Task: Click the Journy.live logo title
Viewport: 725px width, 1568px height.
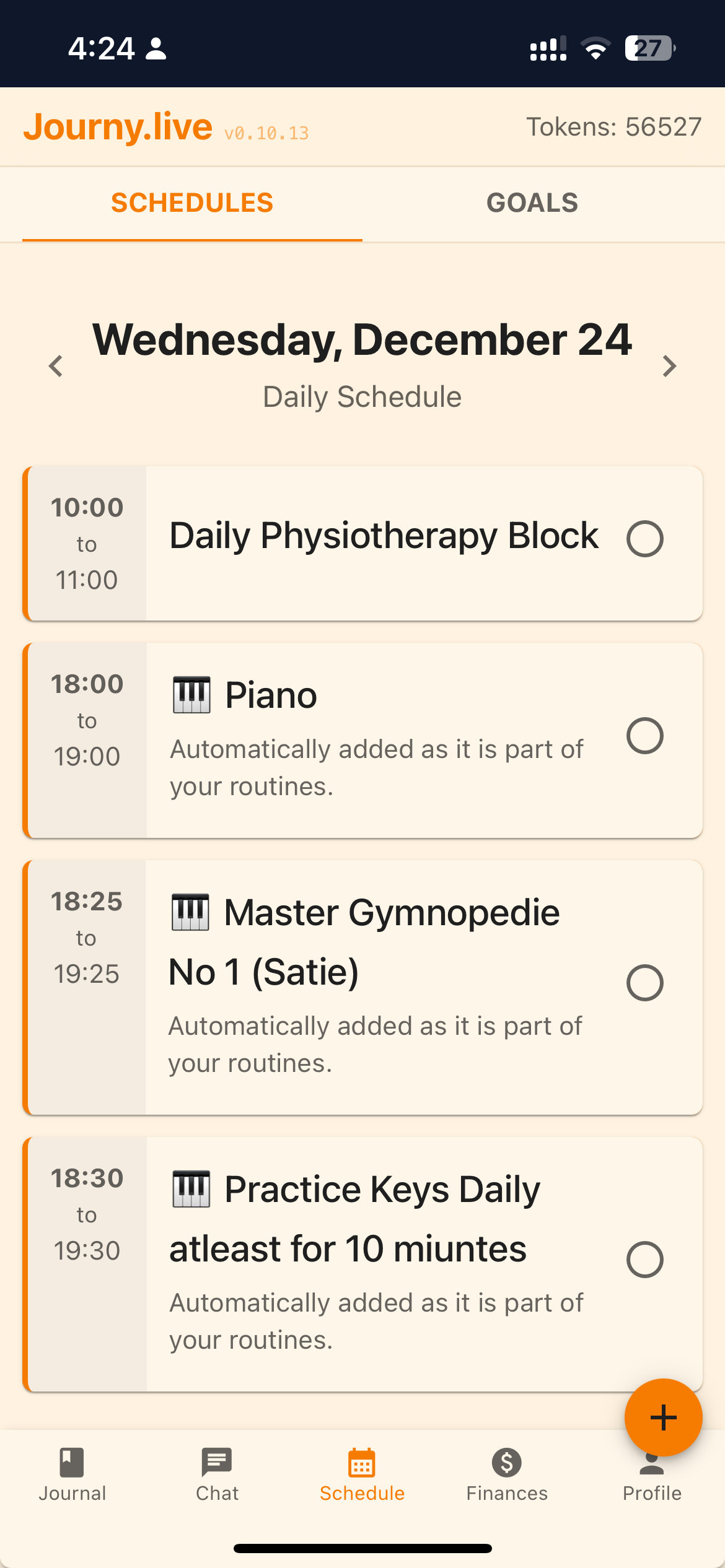Action: 118,127
